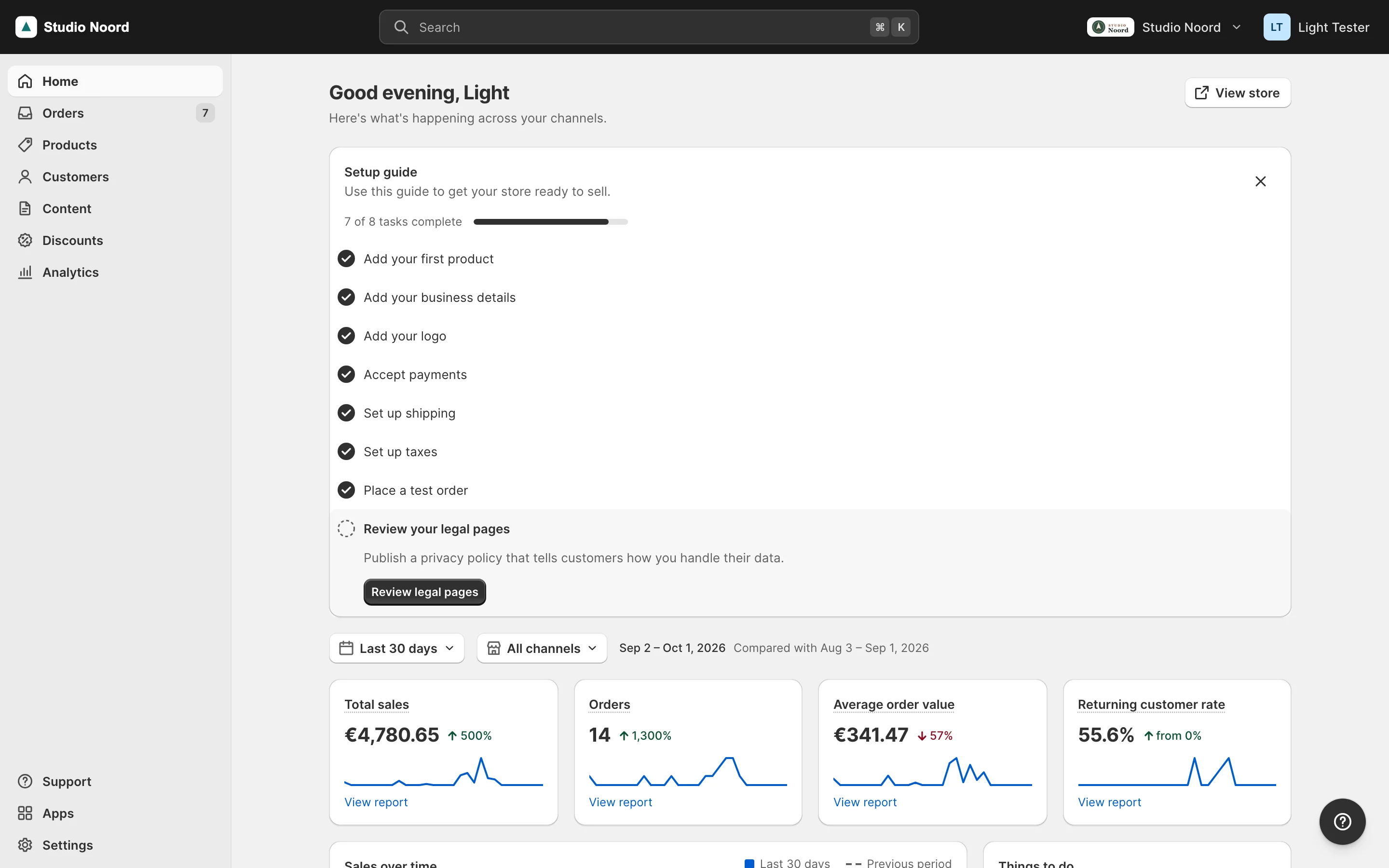Click the €4,780.65 total sales value
This screenshot has height=868, width=1389.
pos(392,735)
